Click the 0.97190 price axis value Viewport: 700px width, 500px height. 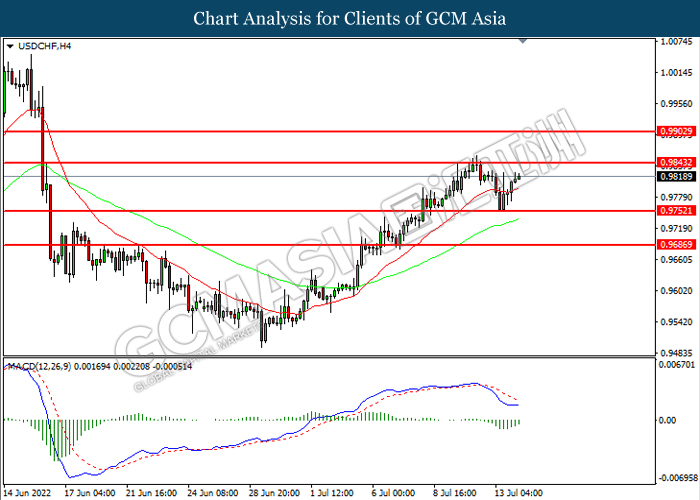pos(677,229)
